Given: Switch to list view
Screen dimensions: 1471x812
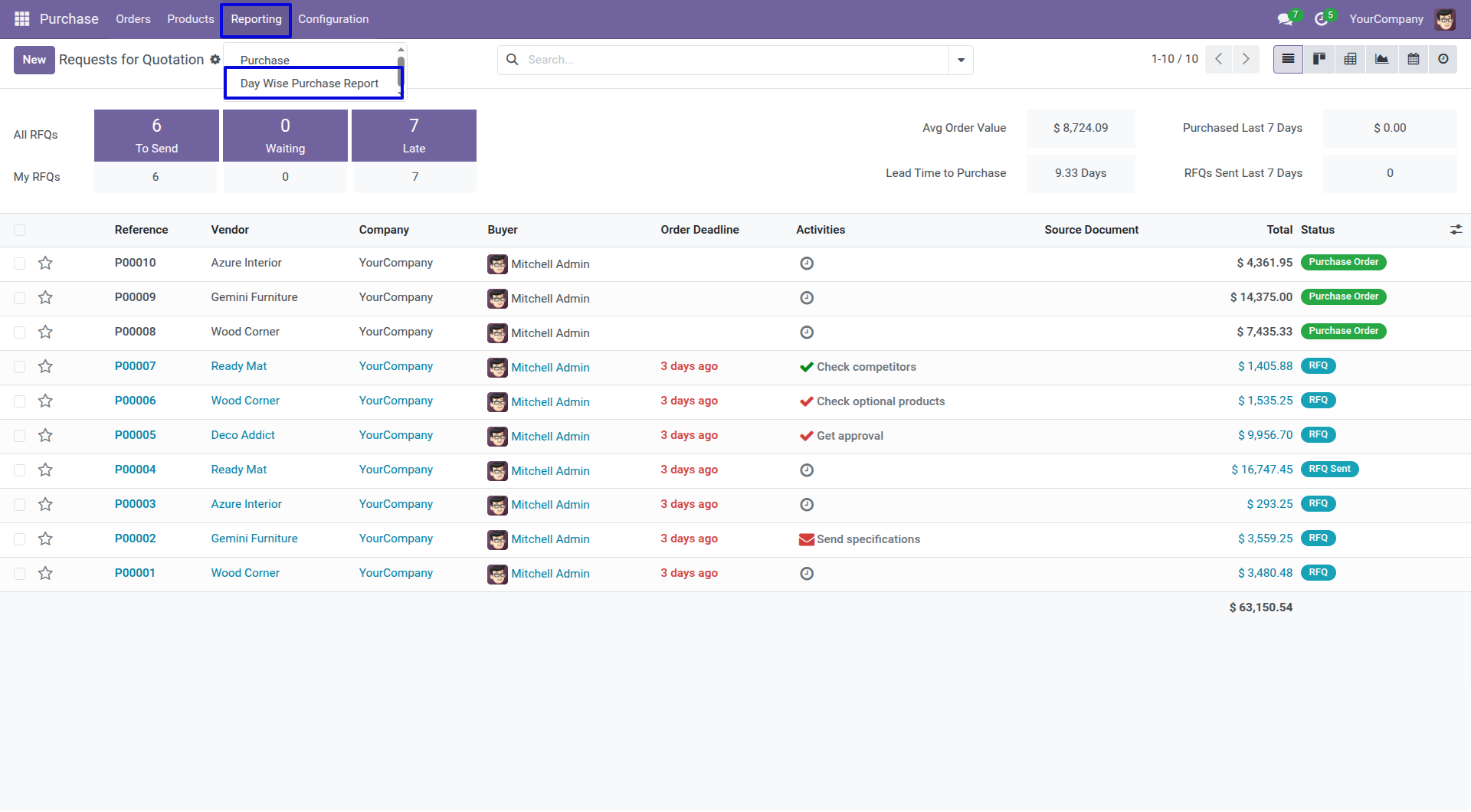Looking at the screenshot, I should [x=1289, y=59].
